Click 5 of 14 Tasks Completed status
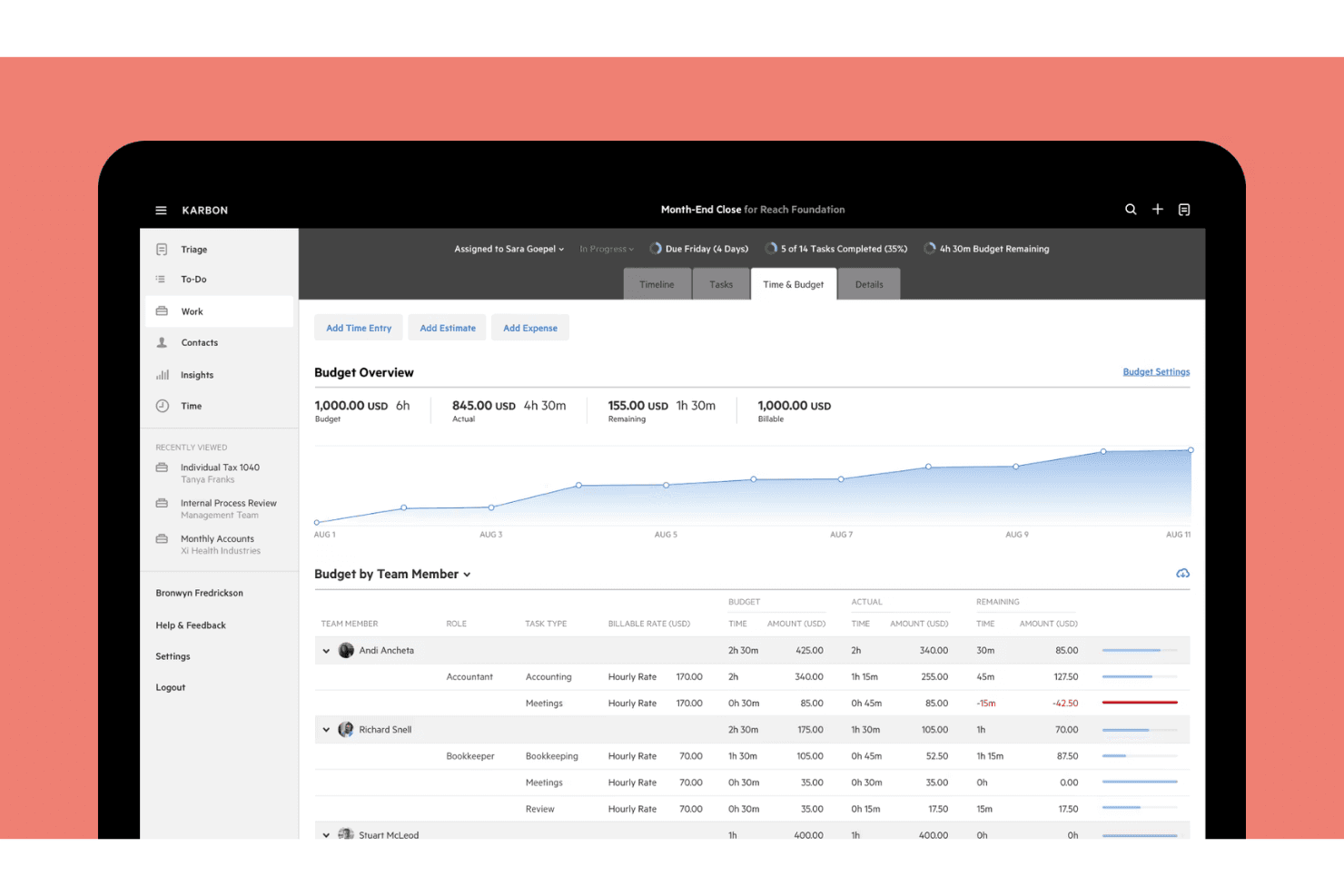1344x896 pixels. coord(836,249)
